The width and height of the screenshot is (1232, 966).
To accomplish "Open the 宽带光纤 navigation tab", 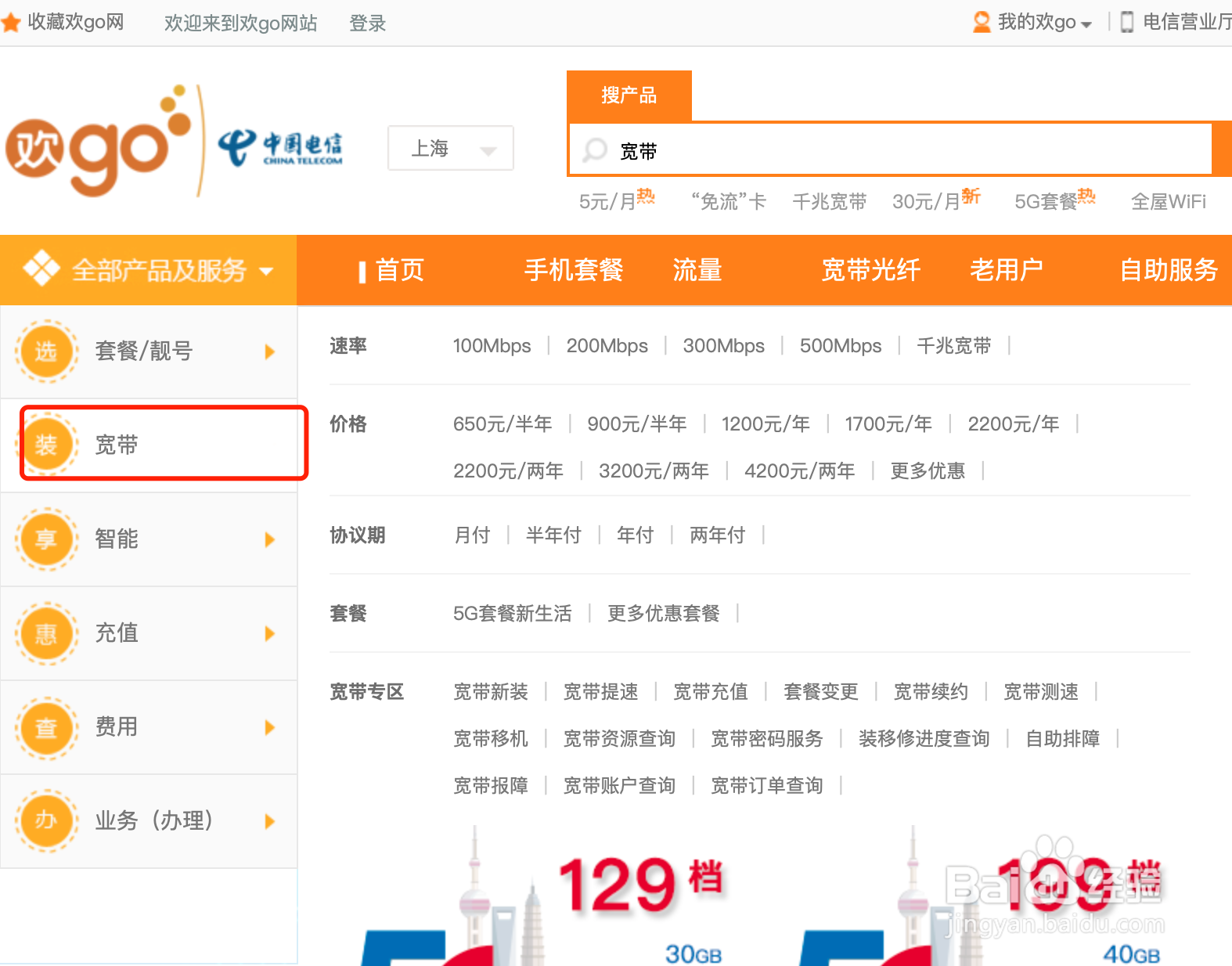I will (x=870, y=270).
